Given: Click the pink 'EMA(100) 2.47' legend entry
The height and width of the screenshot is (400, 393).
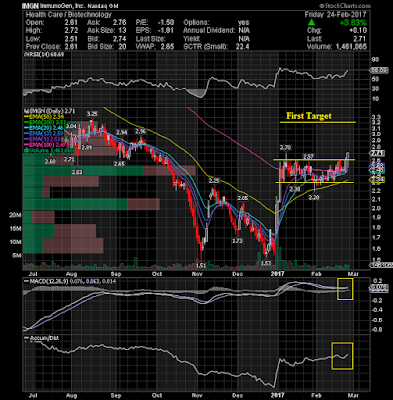Looking at the screenshot, I should (46, 145).
